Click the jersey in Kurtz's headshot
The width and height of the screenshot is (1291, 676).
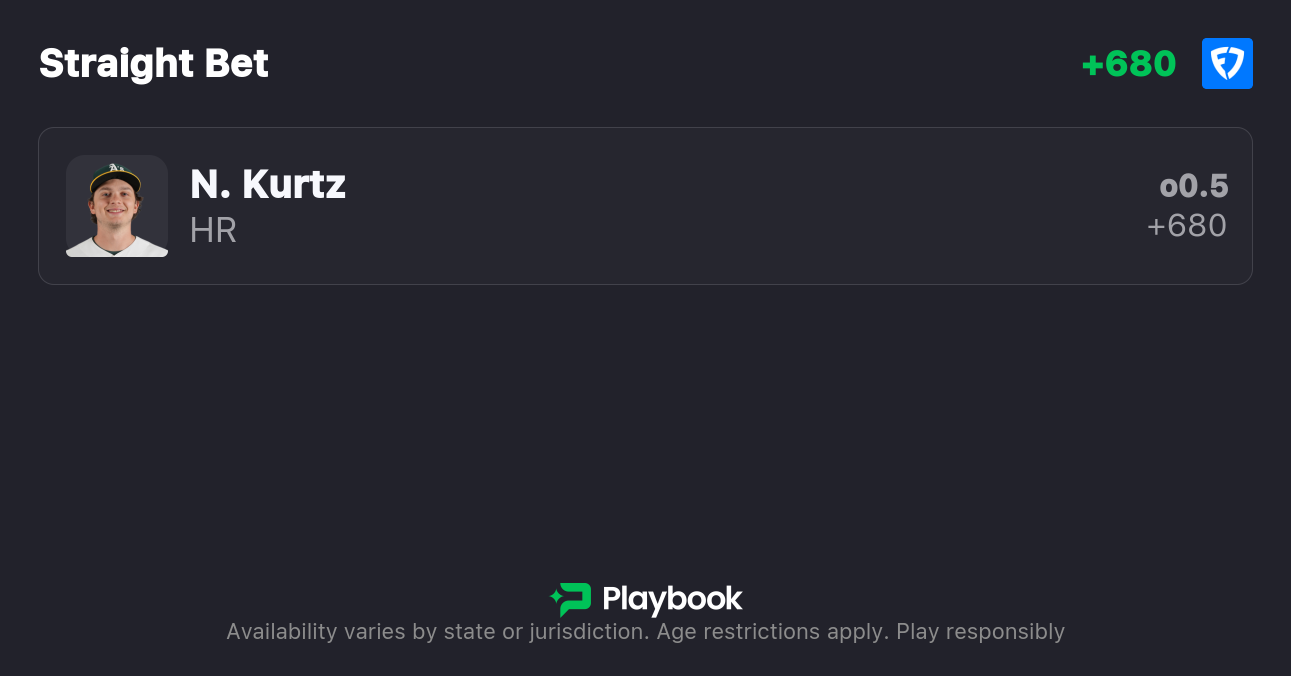pos(117,246)
